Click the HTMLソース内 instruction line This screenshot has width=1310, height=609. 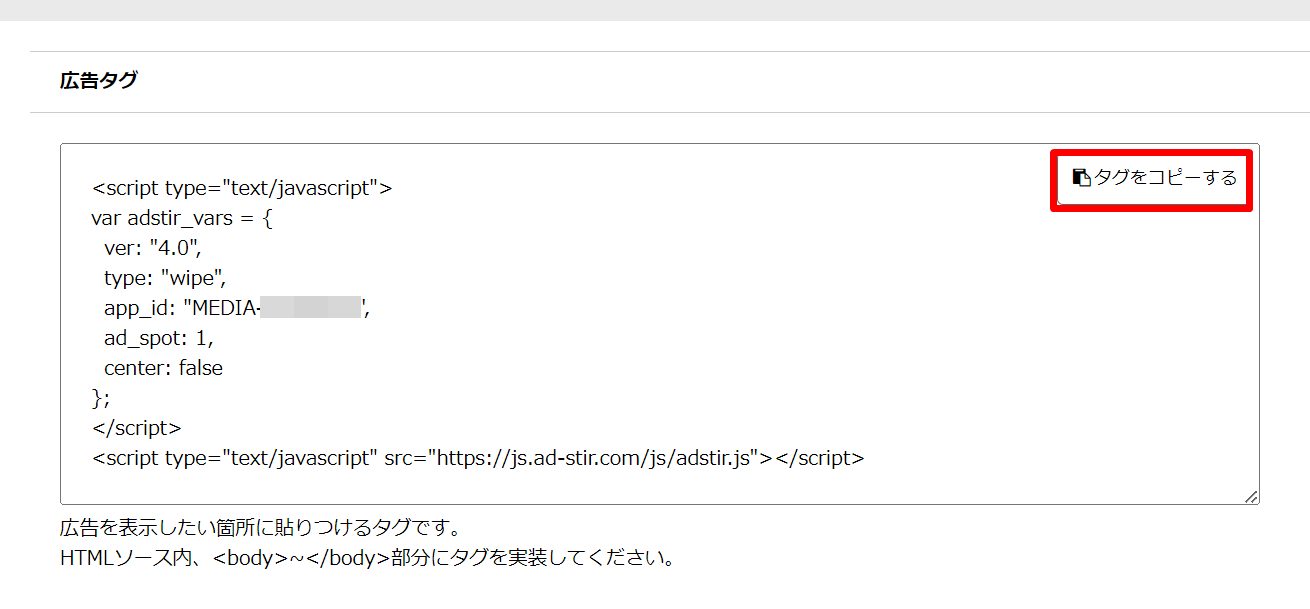point(366,557)
